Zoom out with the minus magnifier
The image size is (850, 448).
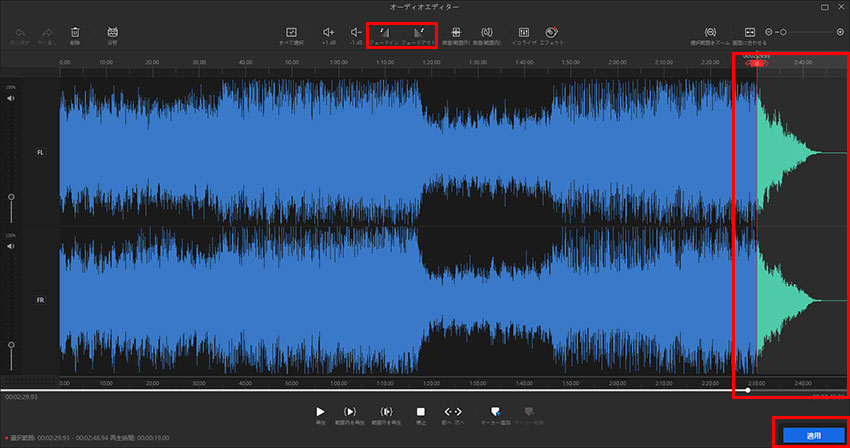[769, 33]
